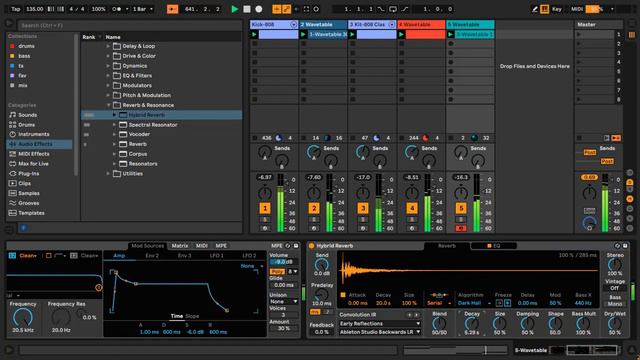Expand the Utilities folder
Screen dimensions: 640x360
coord(108,173)
